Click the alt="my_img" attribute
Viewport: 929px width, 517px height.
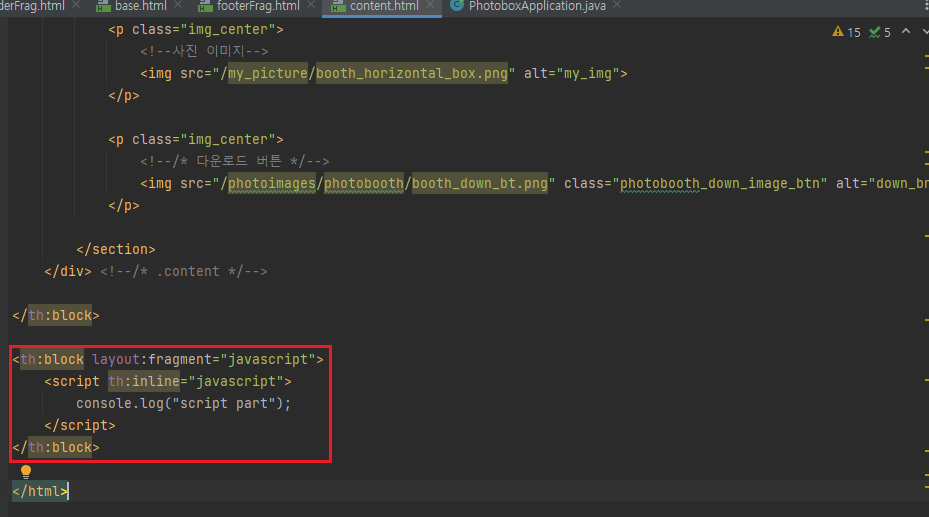571,73
